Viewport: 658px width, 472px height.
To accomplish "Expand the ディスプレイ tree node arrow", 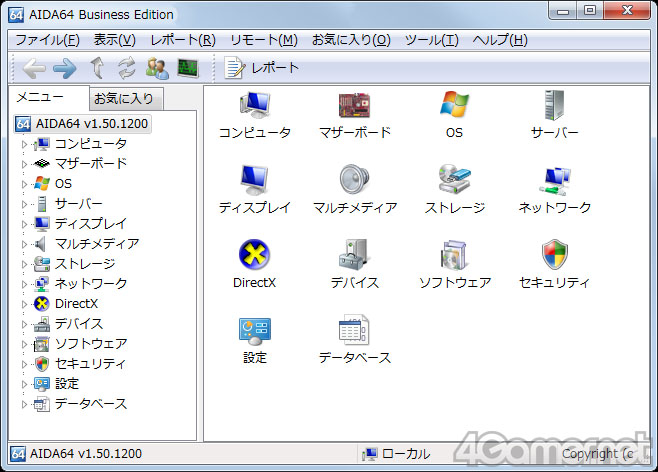I will pyautogui.click(x=24, y=224).
